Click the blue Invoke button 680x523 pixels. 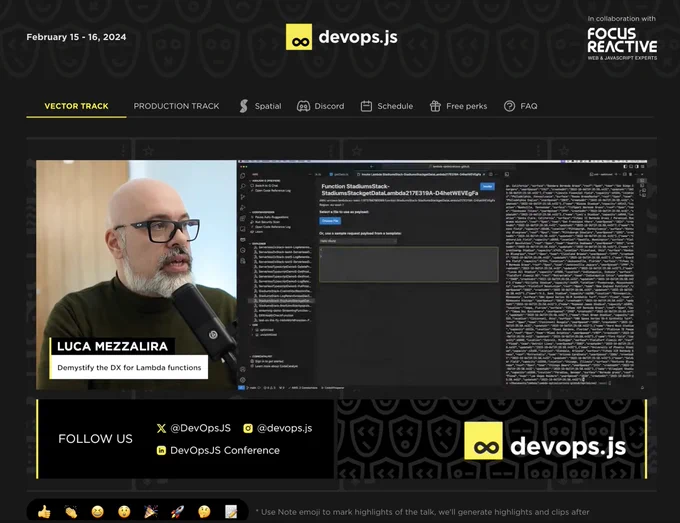487,186
